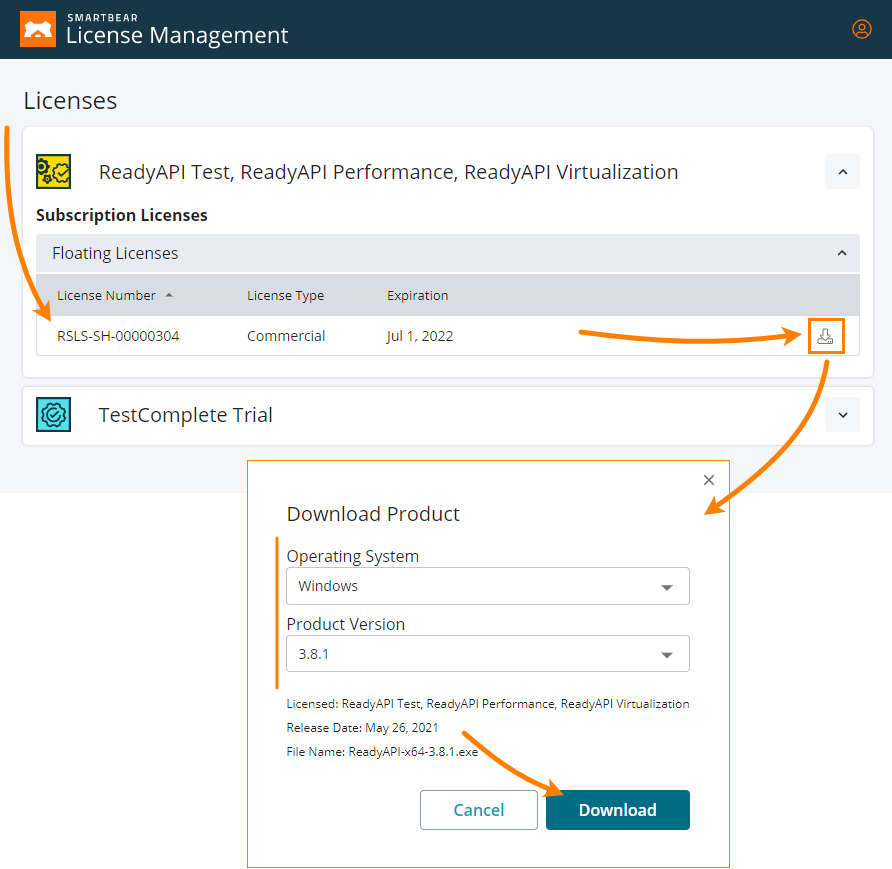Viewport: 892px width, 869px height.
Task: Open the user profile account icon
Action: pyautogui.click(x=861, y=29)
